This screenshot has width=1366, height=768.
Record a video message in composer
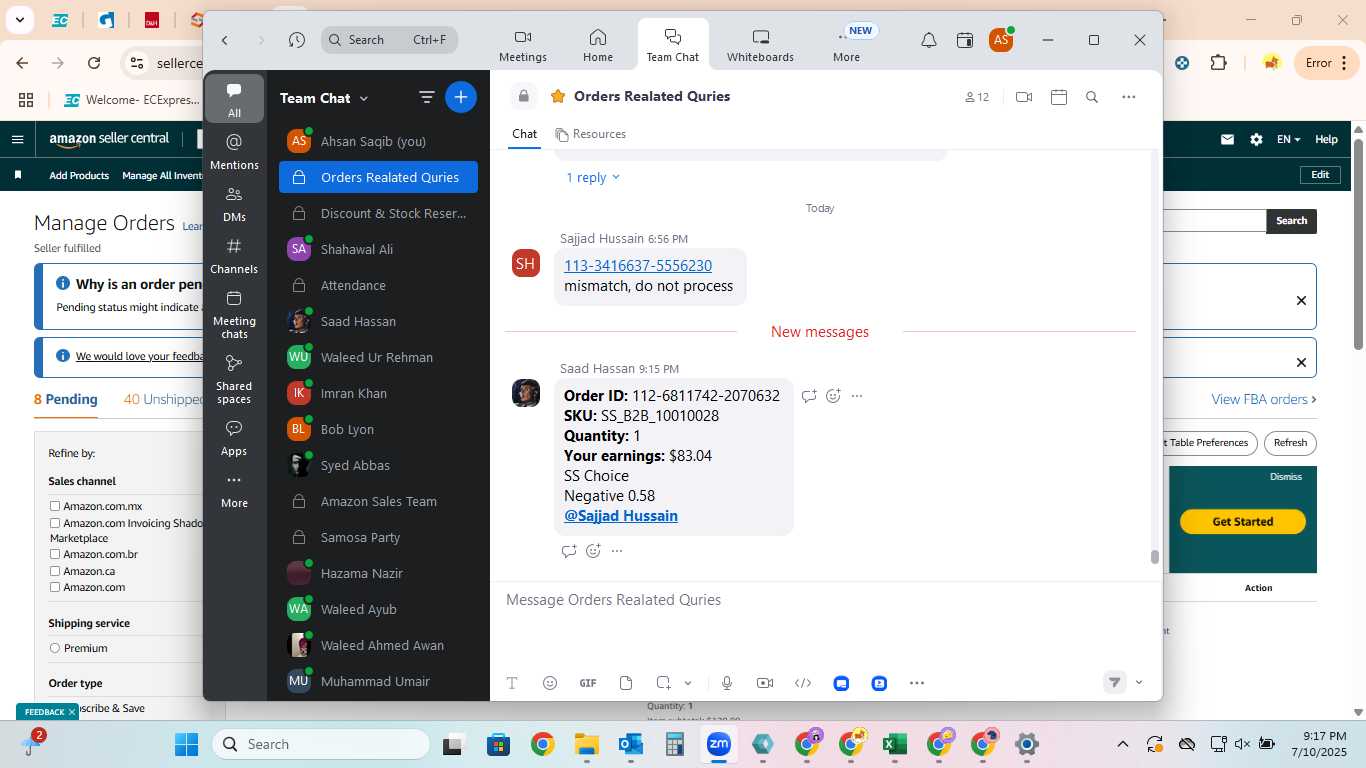click(x=765, y=683)
